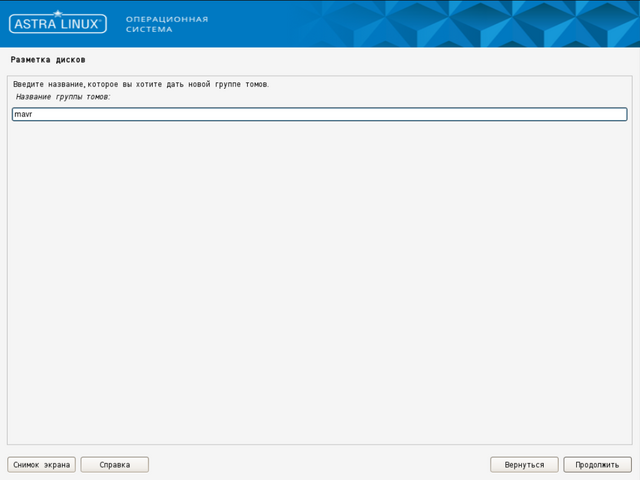
Task: Click the ОПЕРАЦИОННАЯ header text
Action: point(167,19)
